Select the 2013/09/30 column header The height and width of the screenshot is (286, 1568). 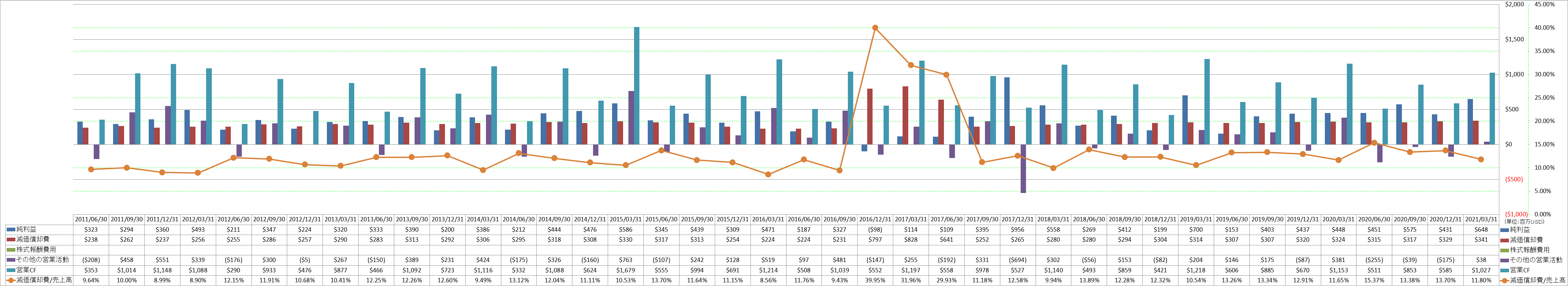[x=412, y=220]
